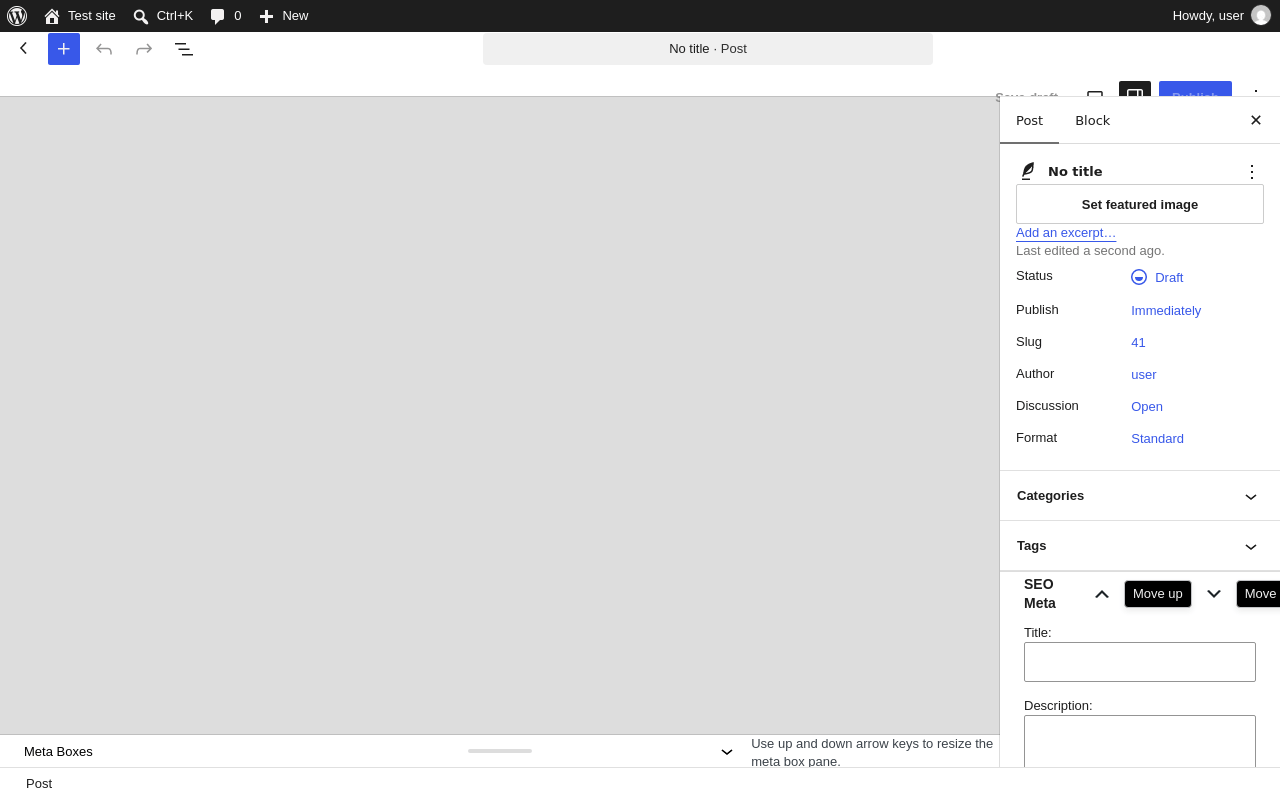Open the block inserter plus button
Image resolution: width=1280 pixels, height=800 pixels.
click(64, 49)
